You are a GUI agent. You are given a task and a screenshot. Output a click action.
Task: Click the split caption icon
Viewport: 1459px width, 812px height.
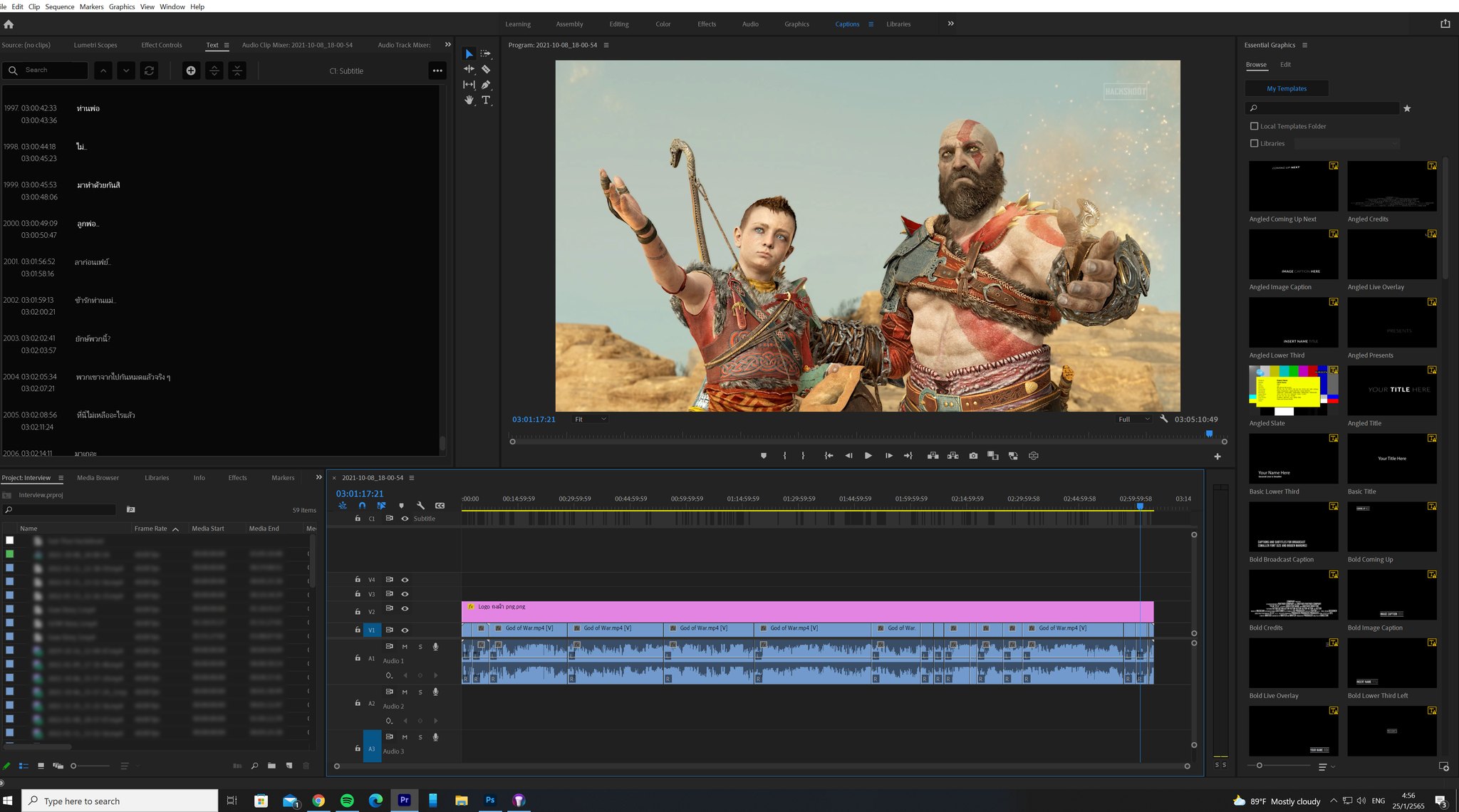coord(214,71)
